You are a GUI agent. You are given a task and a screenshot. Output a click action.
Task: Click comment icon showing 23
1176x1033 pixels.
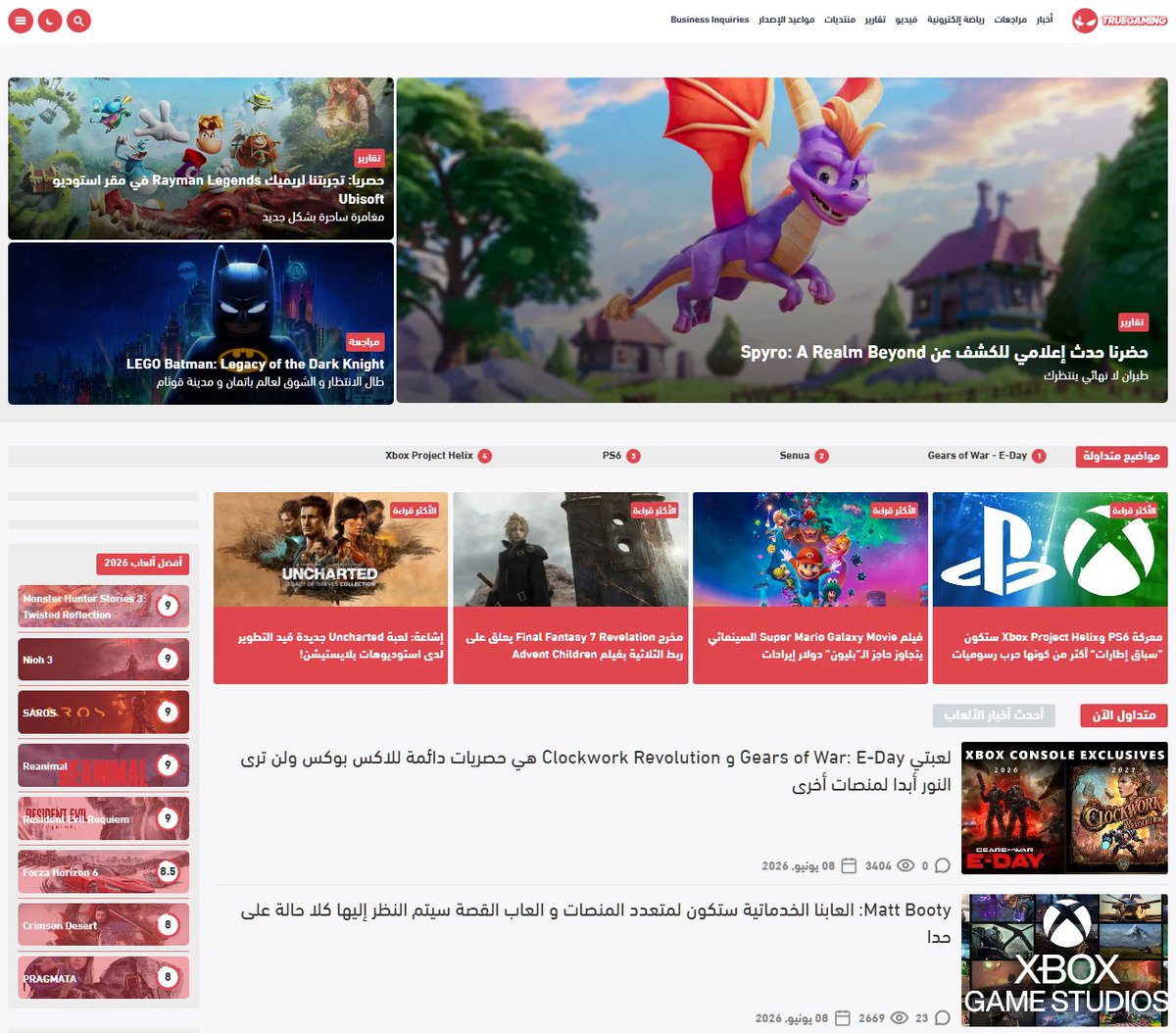pos(943,1018)
